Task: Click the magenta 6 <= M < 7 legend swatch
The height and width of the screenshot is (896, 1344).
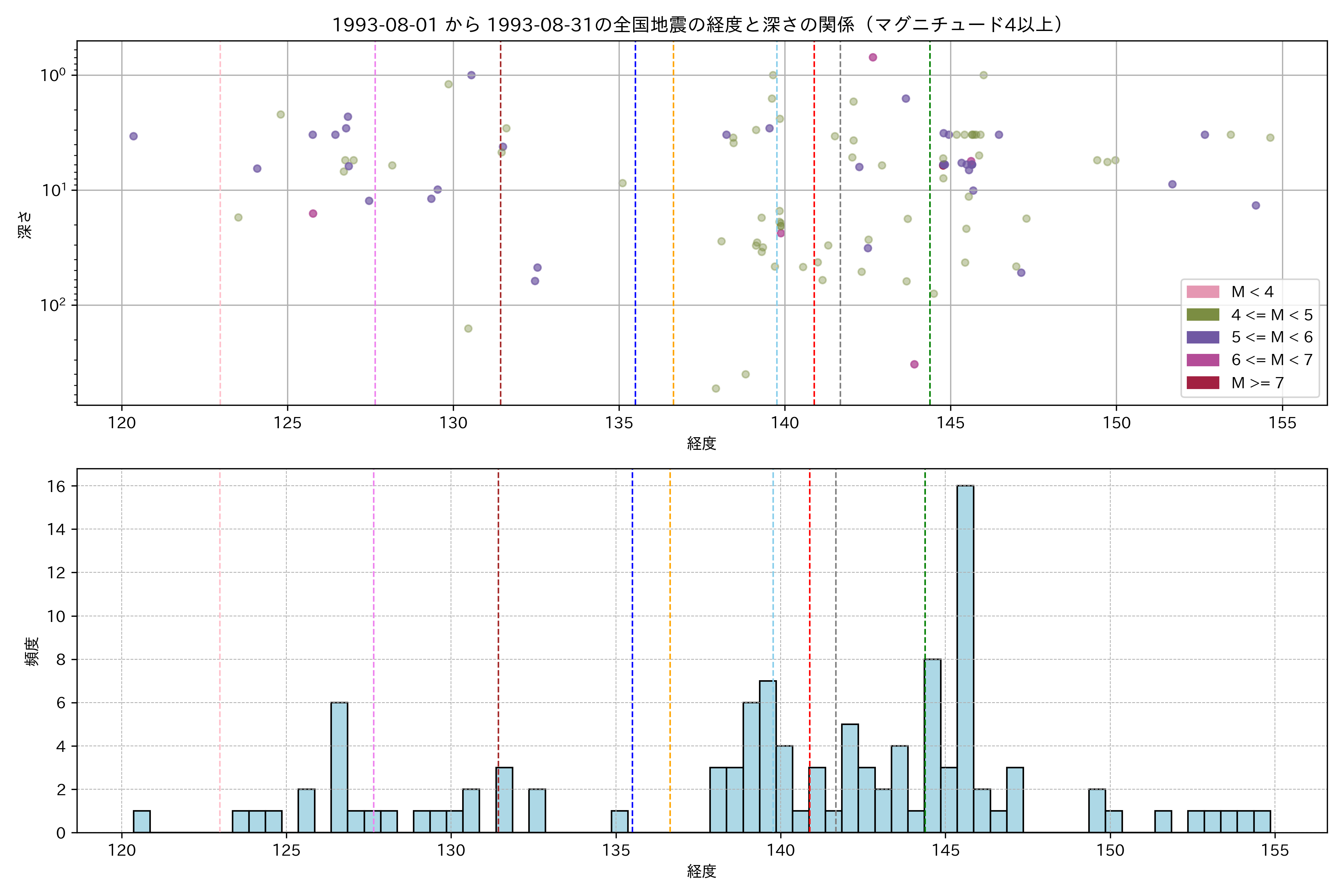Action: pyautogui.click(x=1203, y=360)
